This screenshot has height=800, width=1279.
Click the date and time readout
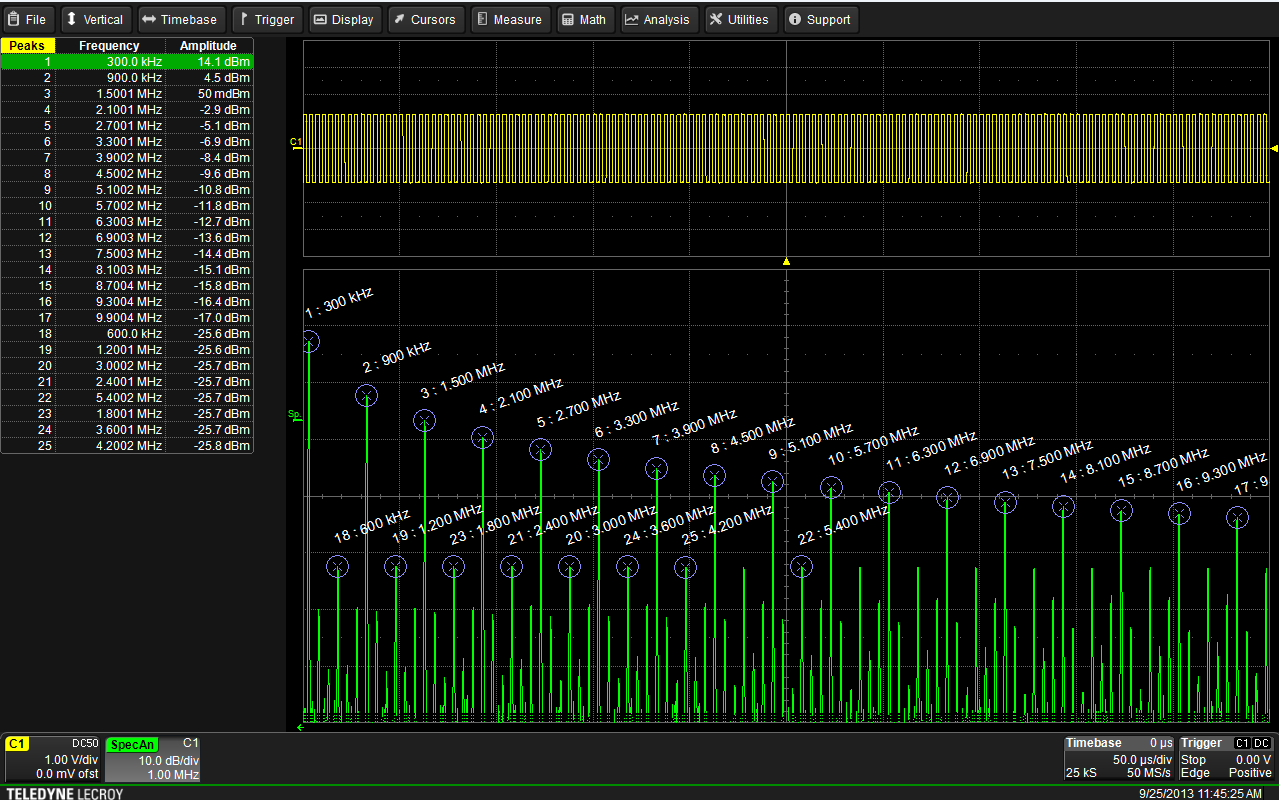1201,793
